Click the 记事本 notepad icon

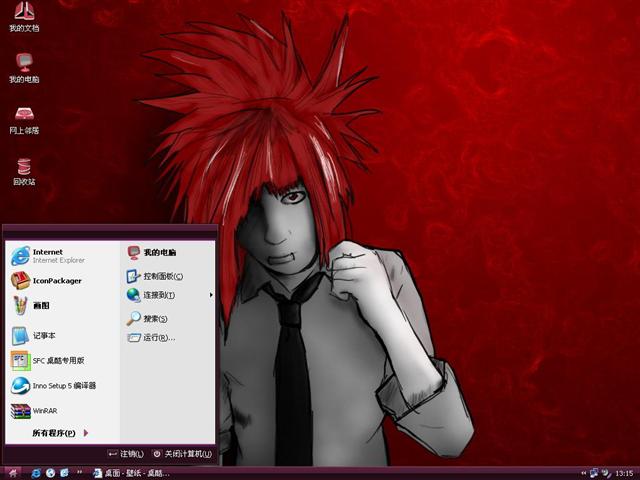(x=20, y=336)
